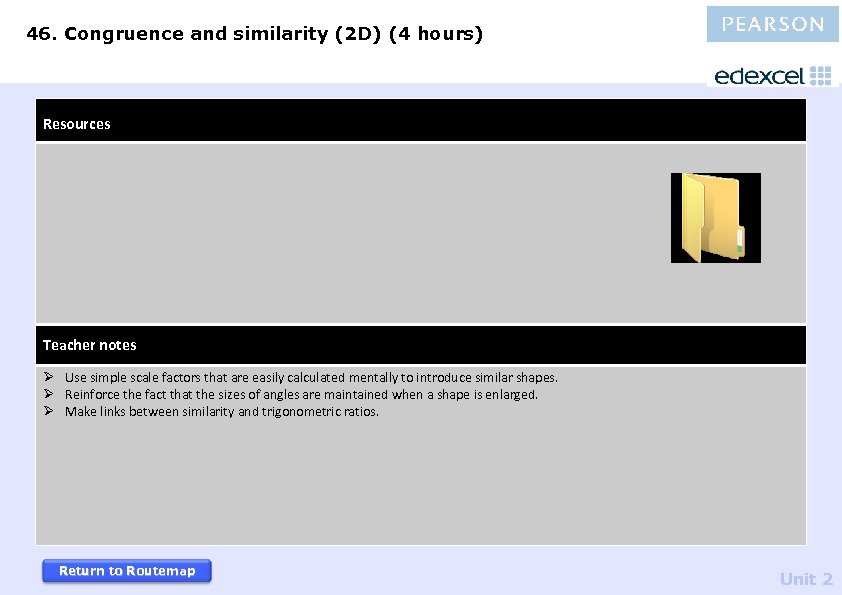Click the note about scale factors and similar shapes
This screenshot has width=842, height=595.
[x=311, y=377]
